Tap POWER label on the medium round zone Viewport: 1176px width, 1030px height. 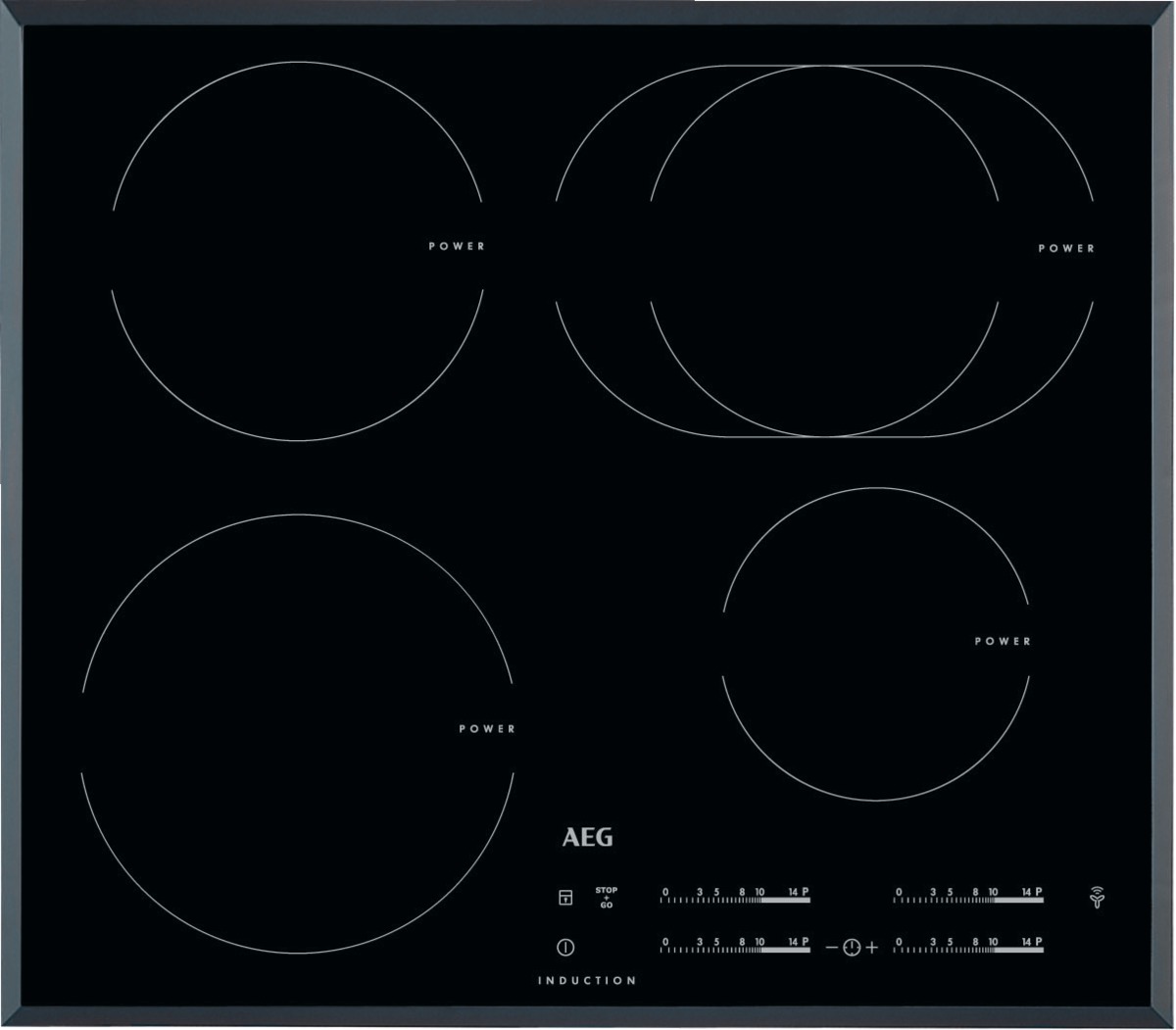pos(457,246)
